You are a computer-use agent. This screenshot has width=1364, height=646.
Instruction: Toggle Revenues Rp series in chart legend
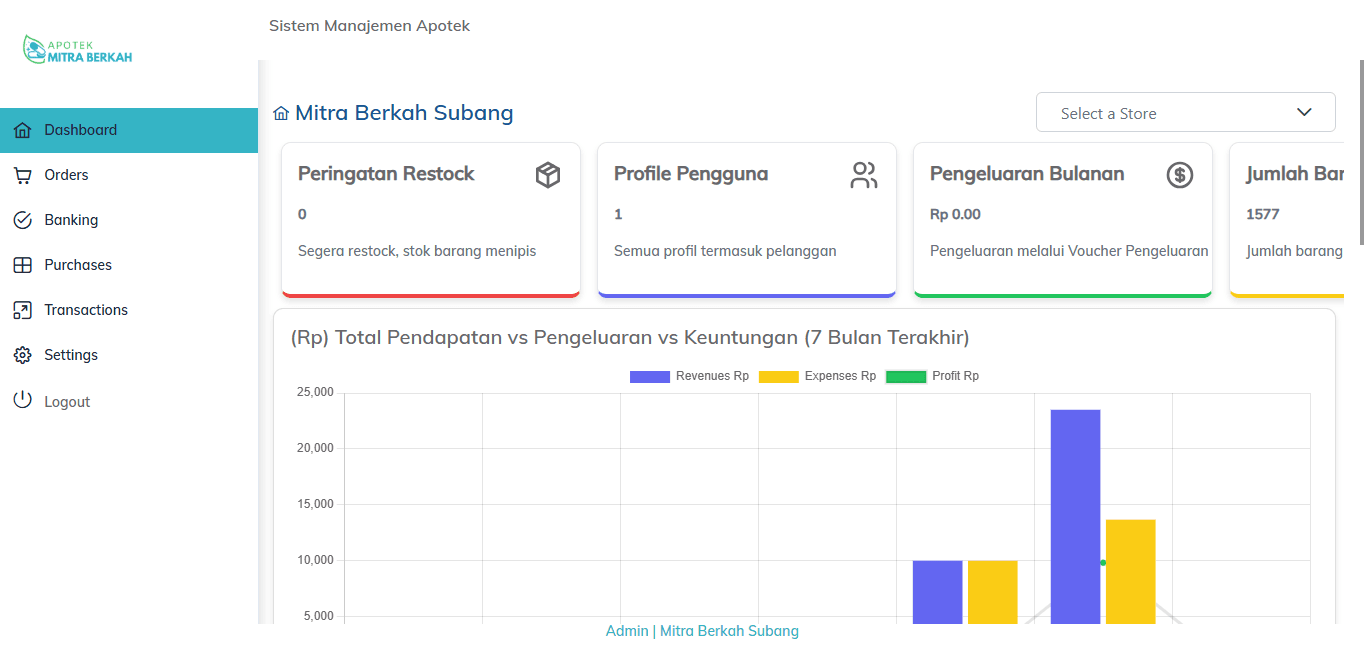[690, 376]
